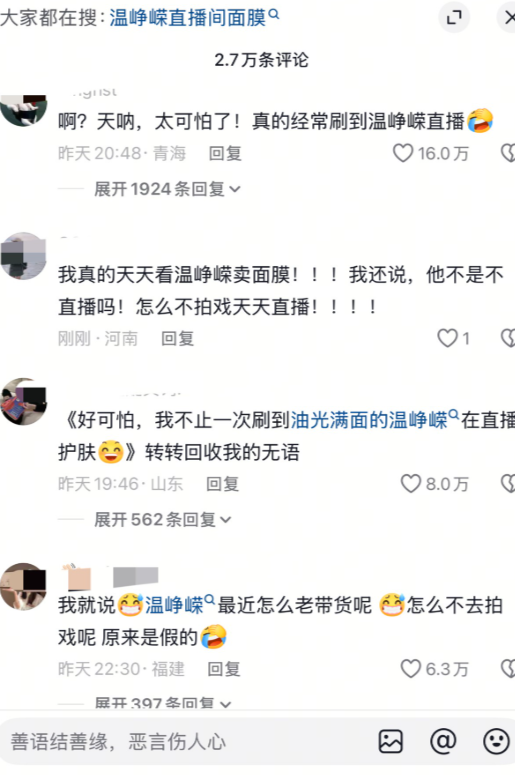Viewport: 515px width, 775px height.
Task: Reply to the 青海 comment
Action: click(x=225, y=153)
